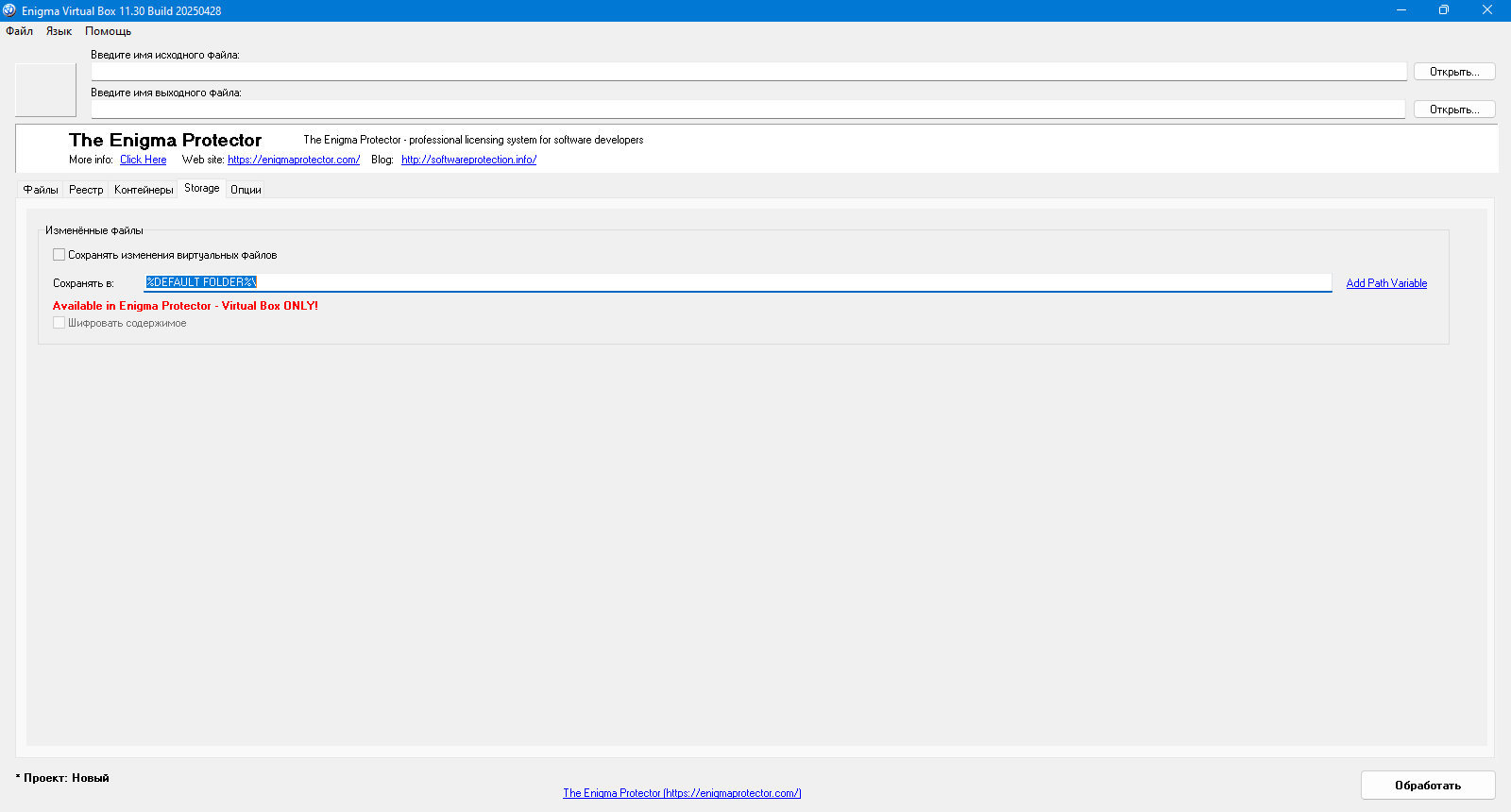Screen dimensions: 1511x812
Task: Restore down the application window
Action: [x=1443, y=10]
